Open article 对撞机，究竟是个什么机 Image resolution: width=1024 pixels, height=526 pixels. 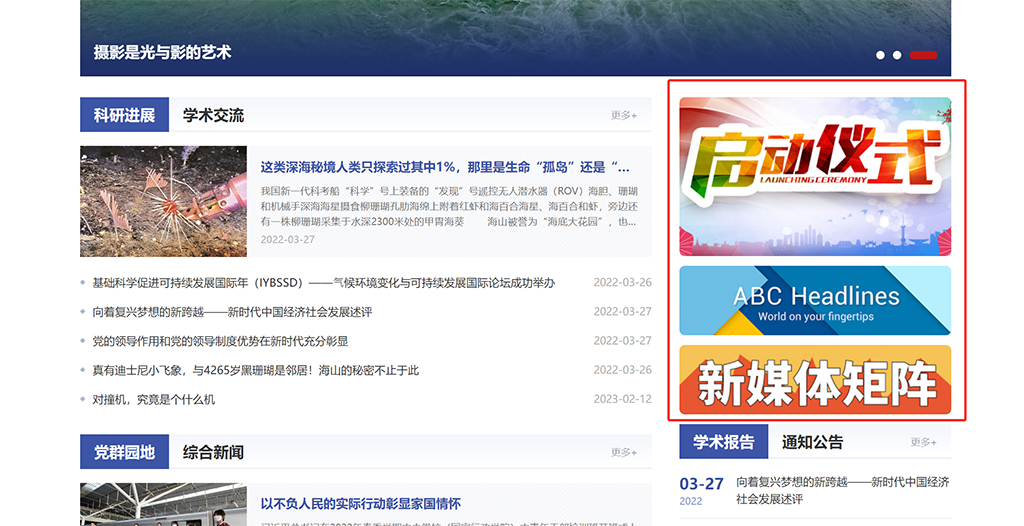click(153, 399)
